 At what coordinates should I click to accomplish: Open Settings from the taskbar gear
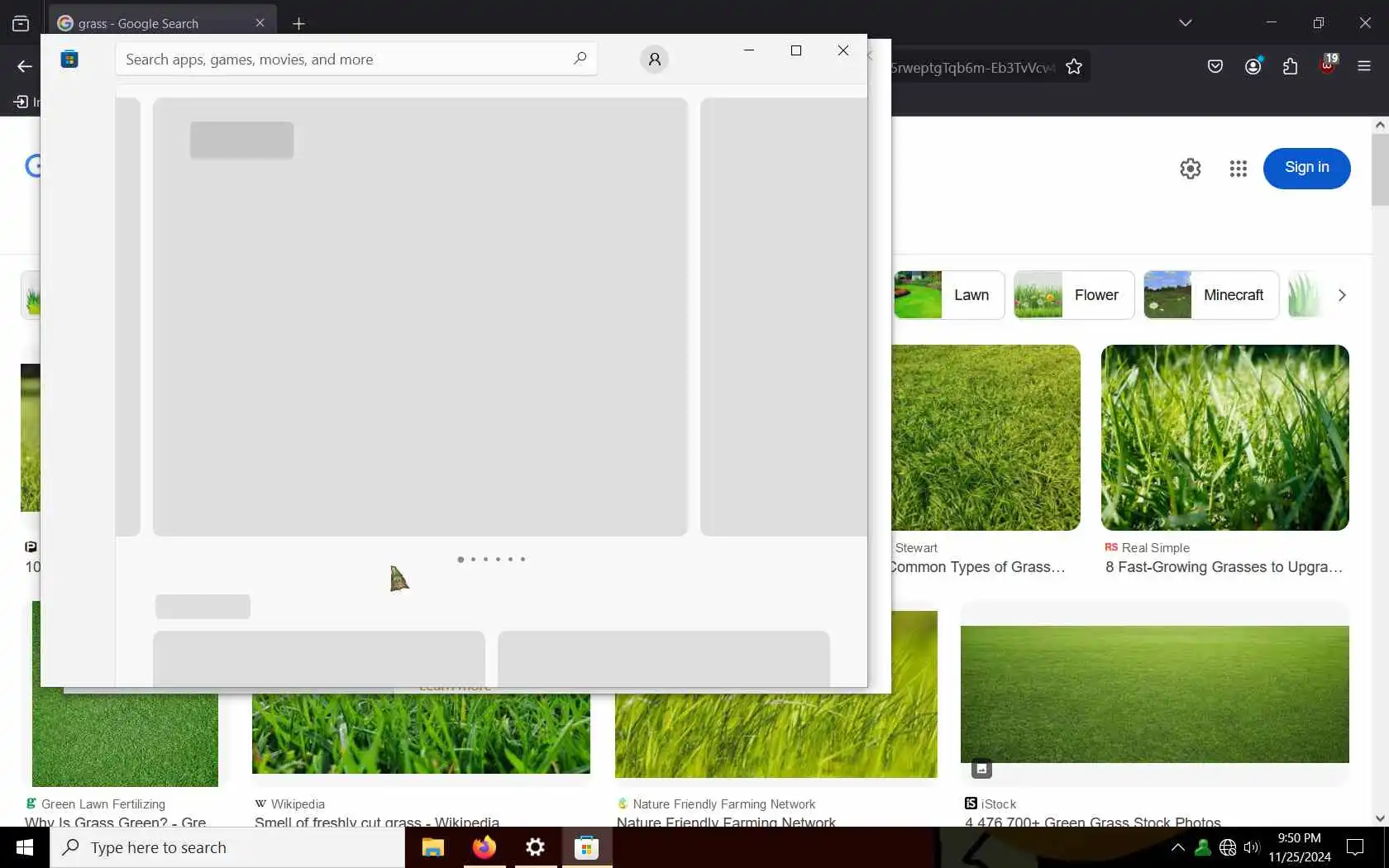[x=535, y=847]
